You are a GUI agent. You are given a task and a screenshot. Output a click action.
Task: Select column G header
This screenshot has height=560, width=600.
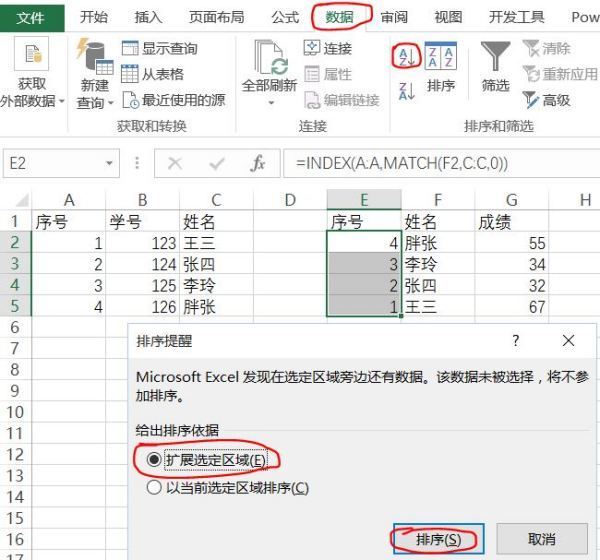(512, 200)
